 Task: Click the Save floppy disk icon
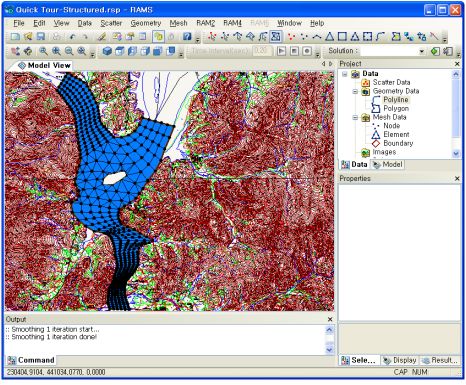[x=41, y=36]
